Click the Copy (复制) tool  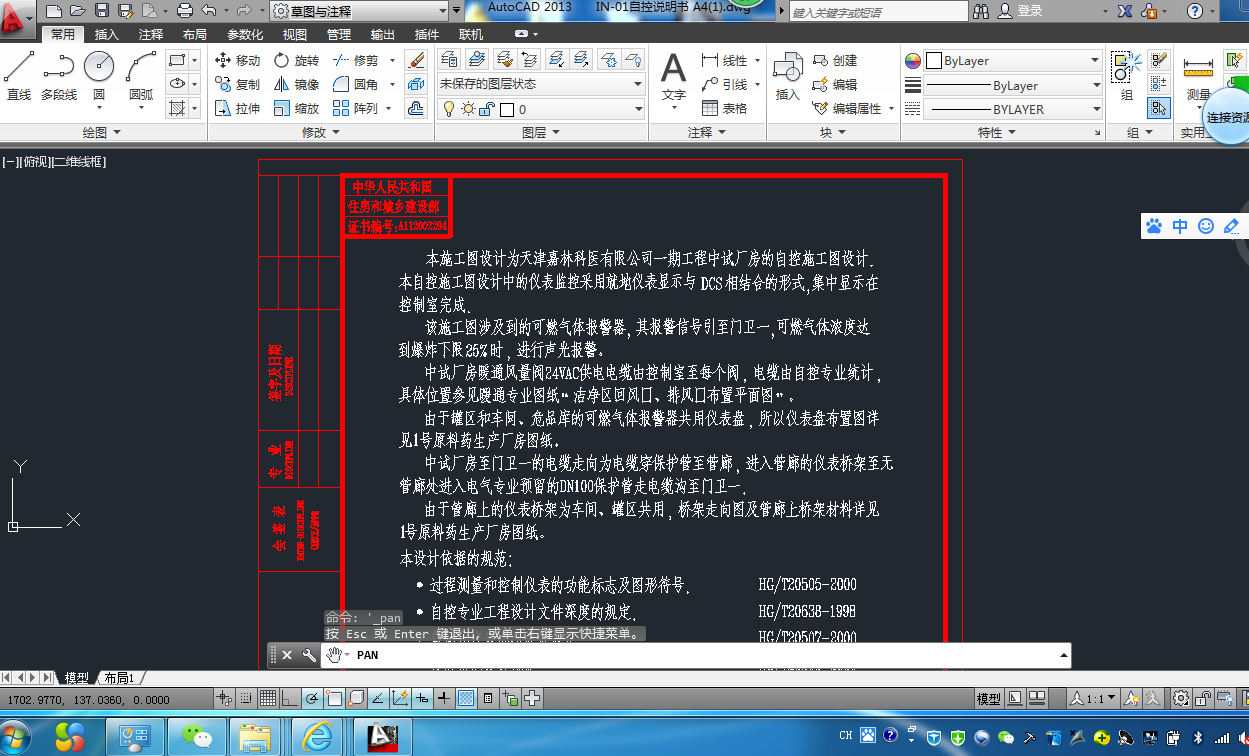[x=238, y=84]
